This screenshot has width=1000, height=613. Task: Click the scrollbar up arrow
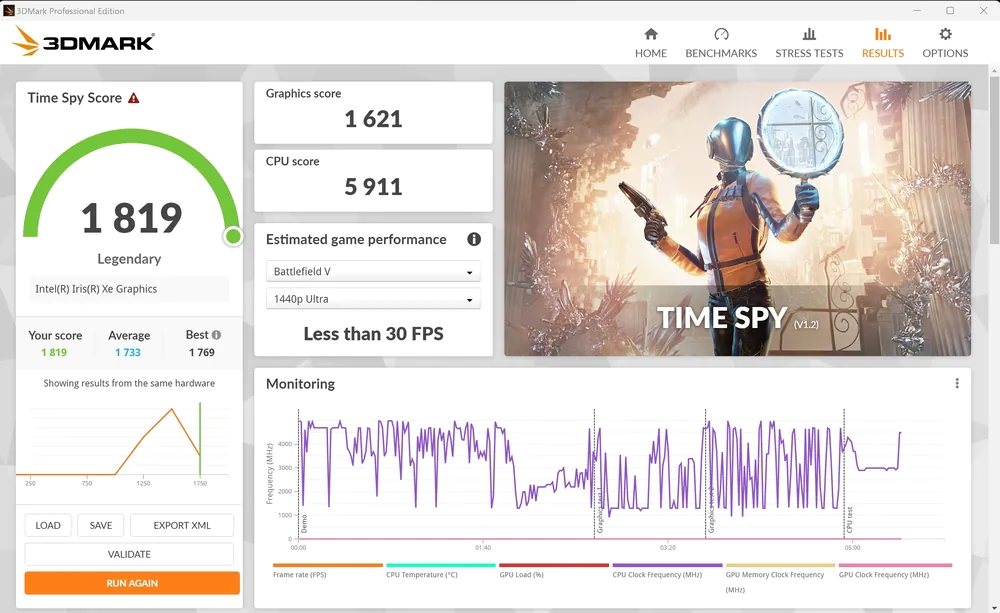[994, 70]
